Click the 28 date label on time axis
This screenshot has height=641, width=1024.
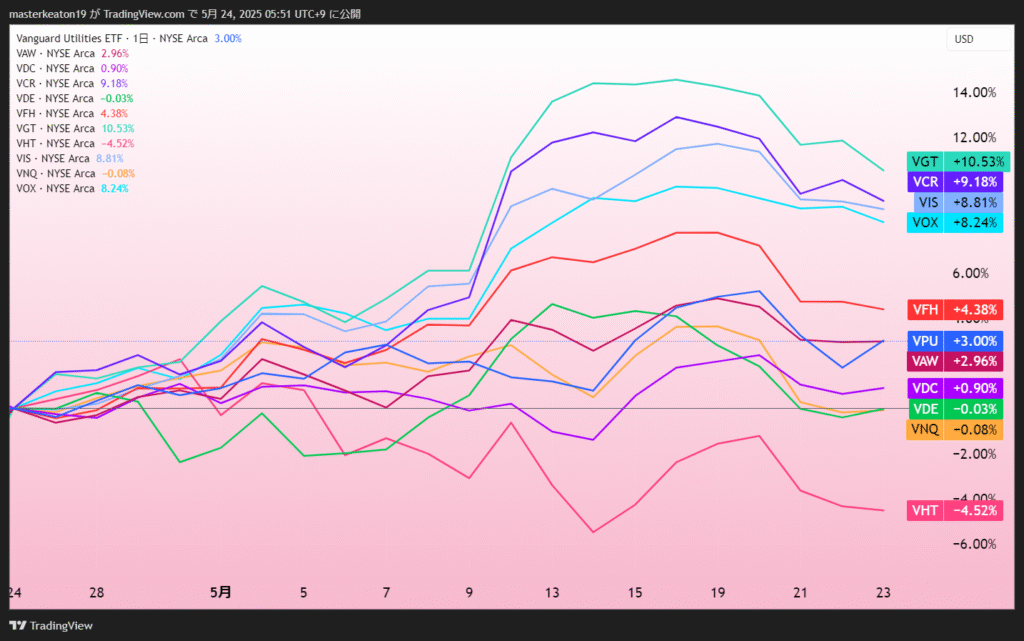pos(97,593)
